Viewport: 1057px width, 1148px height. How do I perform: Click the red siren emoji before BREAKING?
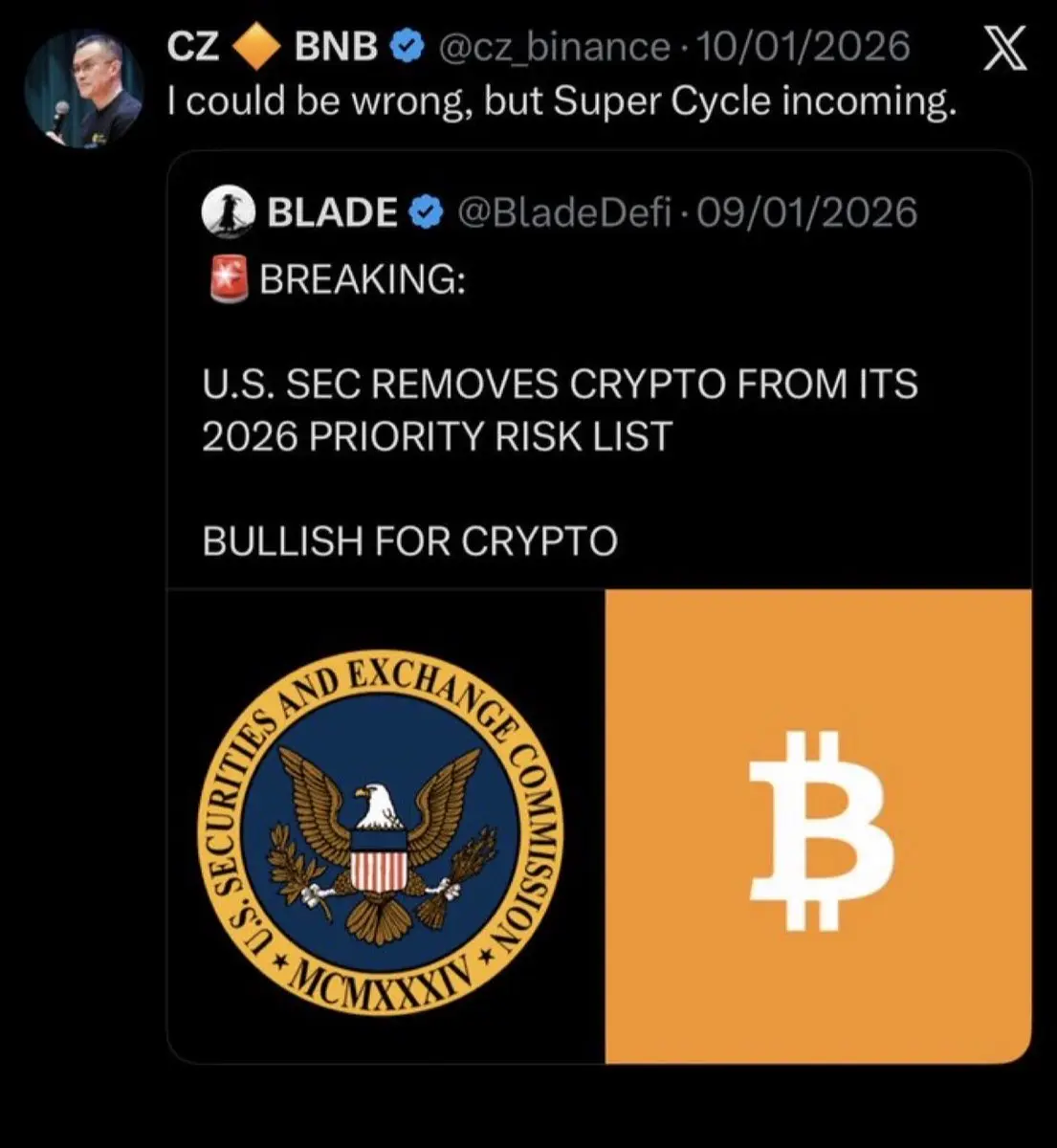pos(229,278)
